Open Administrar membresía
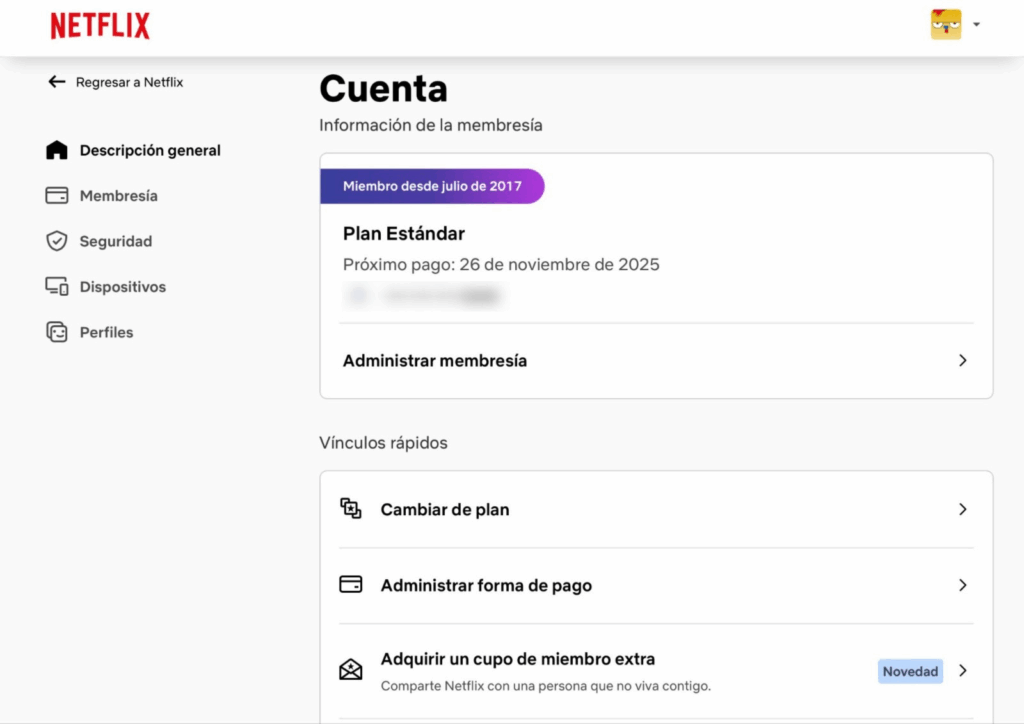This screenshot has height=724, width=1024. 435,360
